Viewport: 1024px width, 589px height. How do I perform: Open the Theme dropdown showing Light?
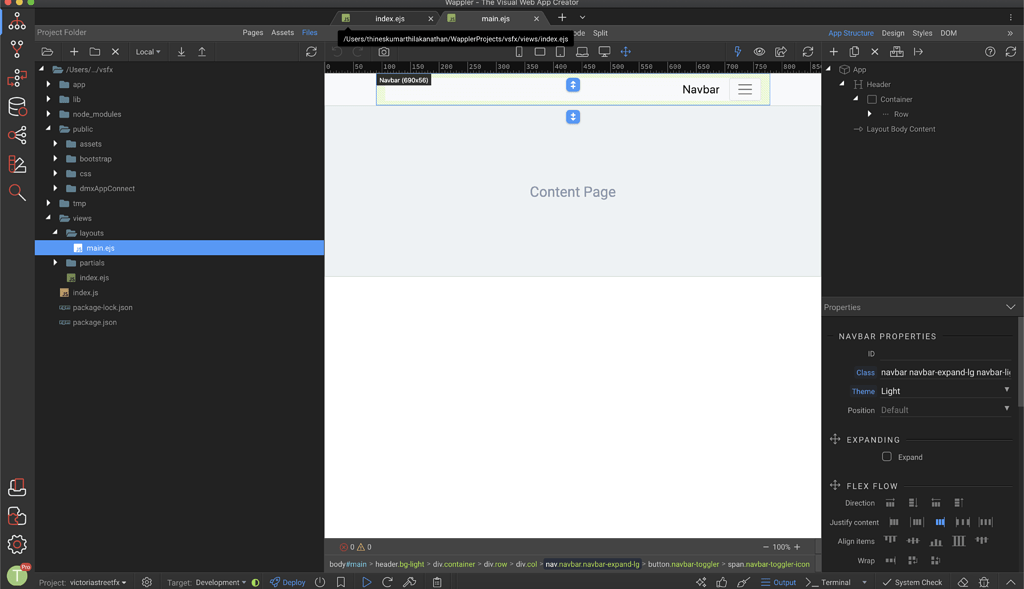tap(947, 391)
